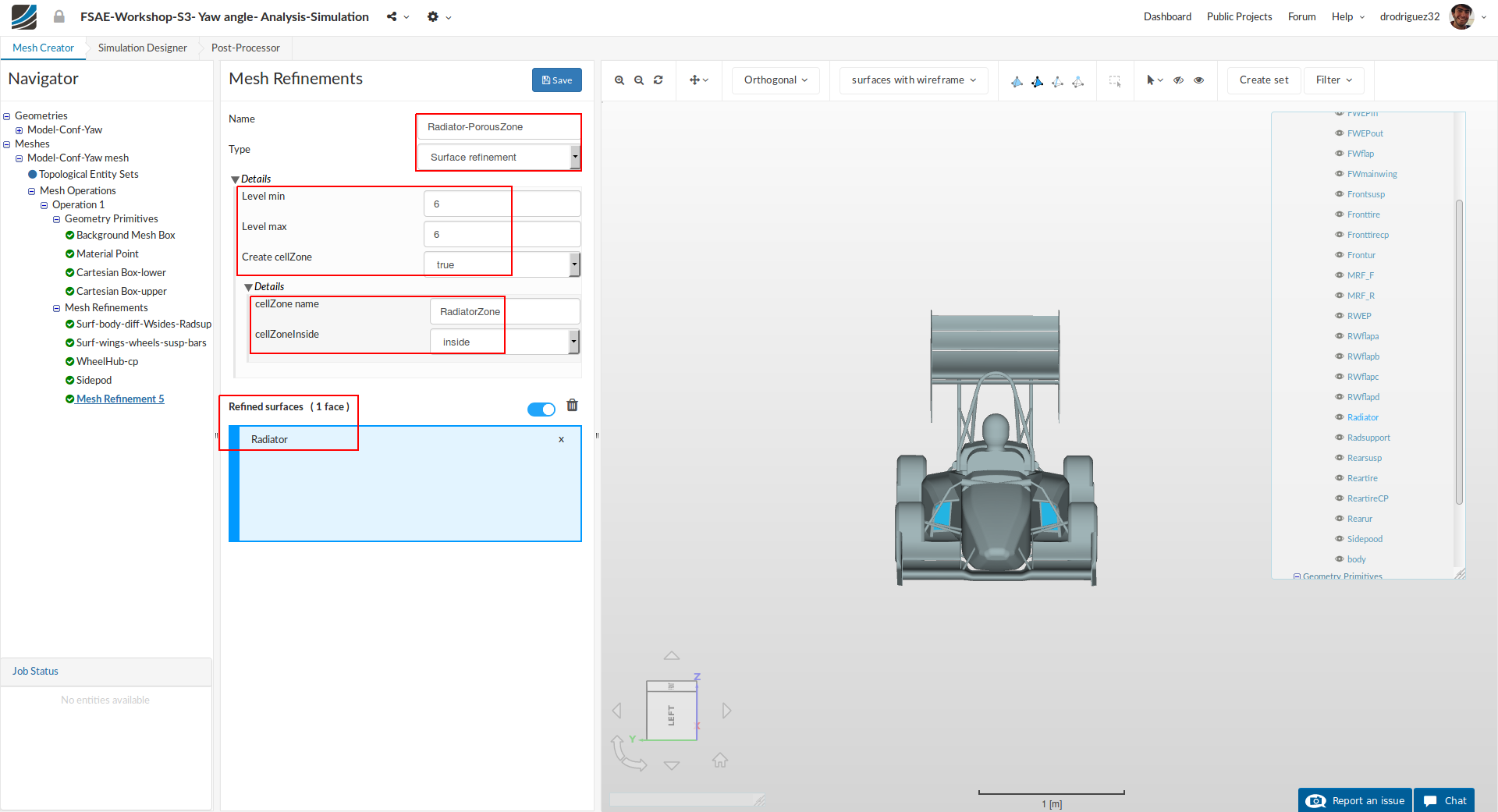This screenshot has height=812, width=1498.
Task: Click the chat bubble icon in Chat button
Action: [1430, 801]
